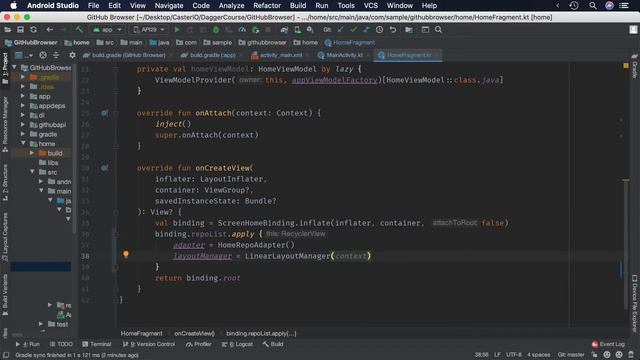640x360 pixels.
Task: Click the yellow intention lightbulb icon
Action: pos(126,254)
